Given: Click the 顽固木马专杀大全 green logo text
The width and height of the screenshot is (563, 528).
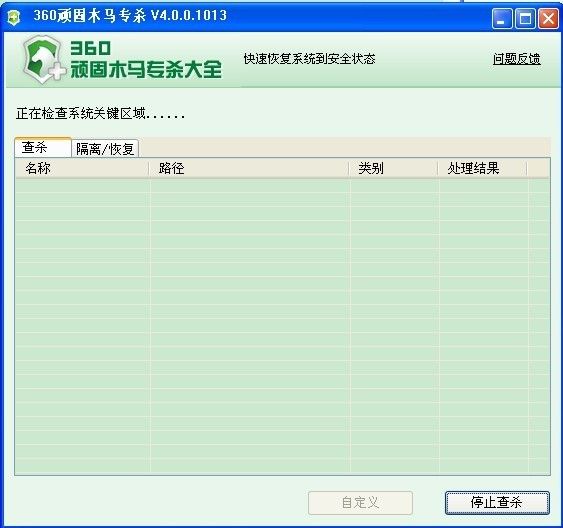Looking at the screenshot, I should [146, 69].
